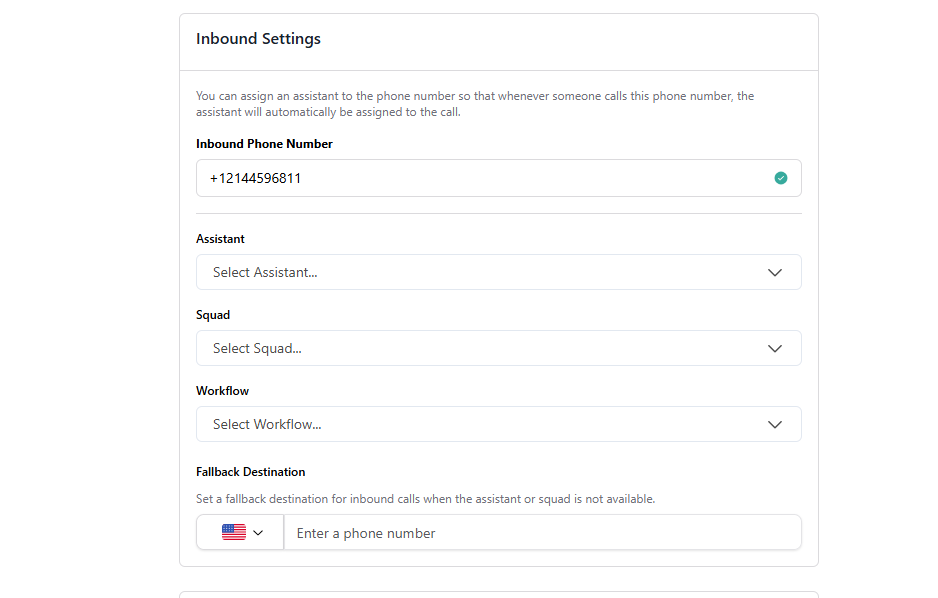Click the chevron on the Assistant dropdown

tap(775, 271)
